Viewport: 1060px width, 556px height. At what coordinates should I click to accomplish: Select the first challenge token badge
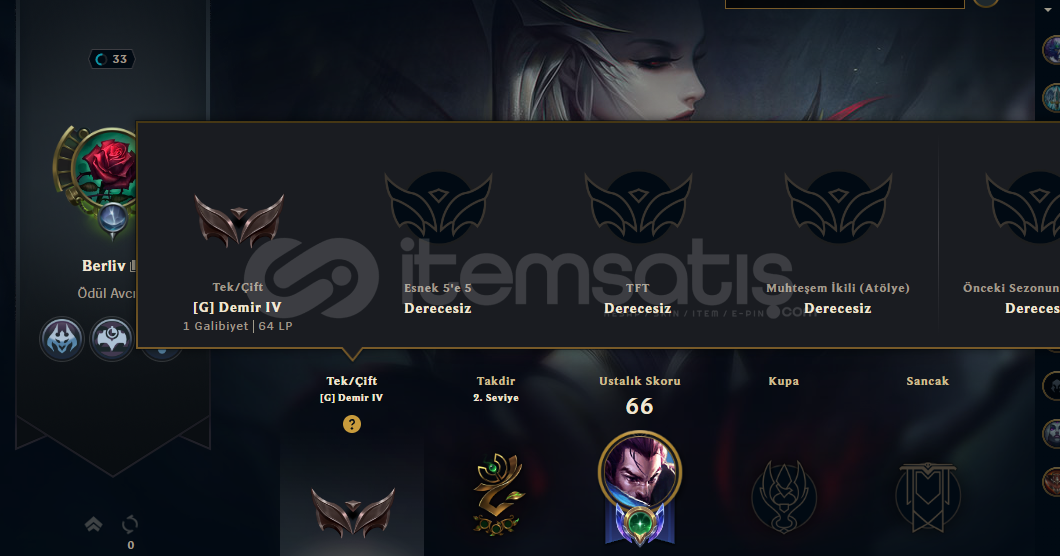click(62, 339)
